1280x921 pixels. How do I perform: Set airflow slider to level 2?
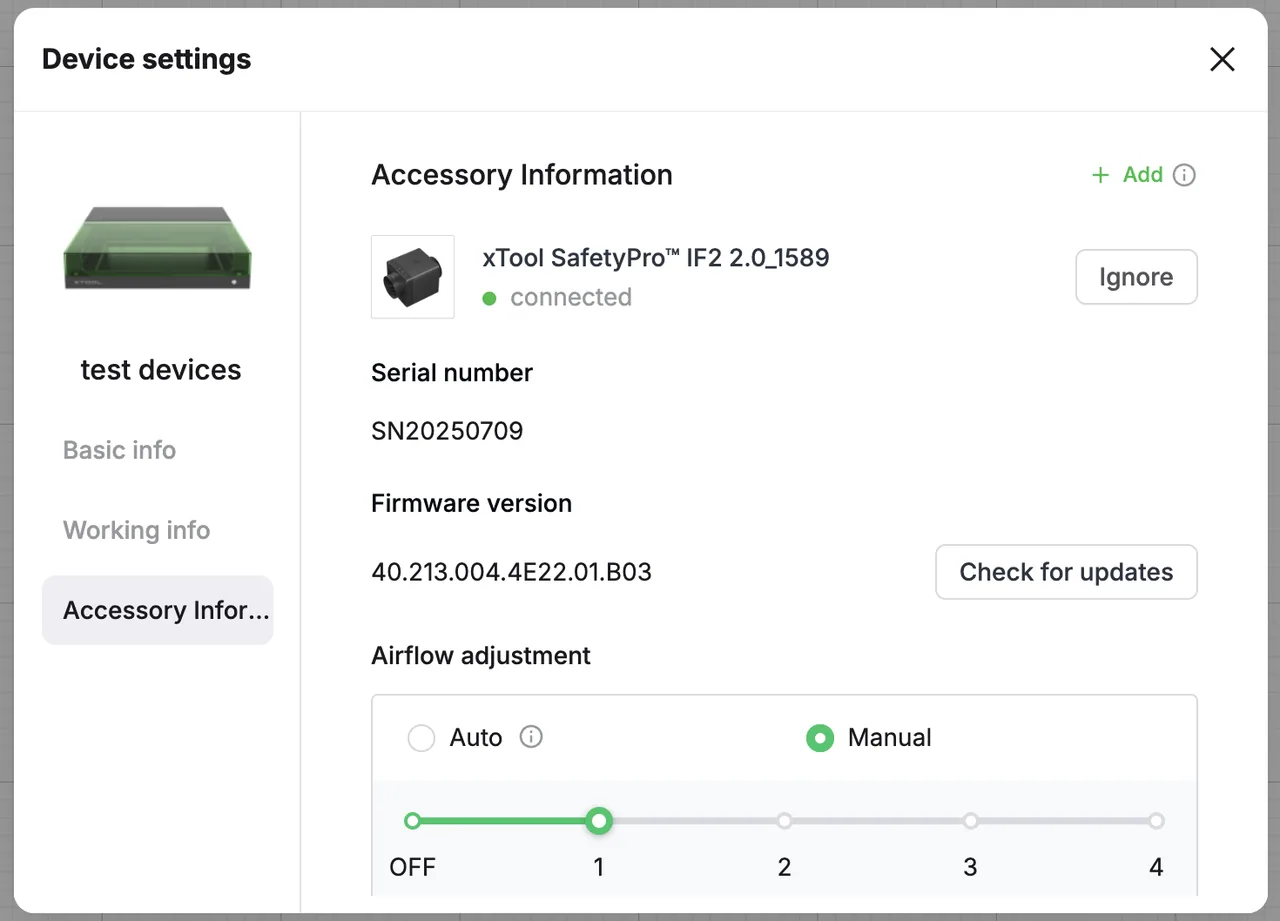[784, 821]
